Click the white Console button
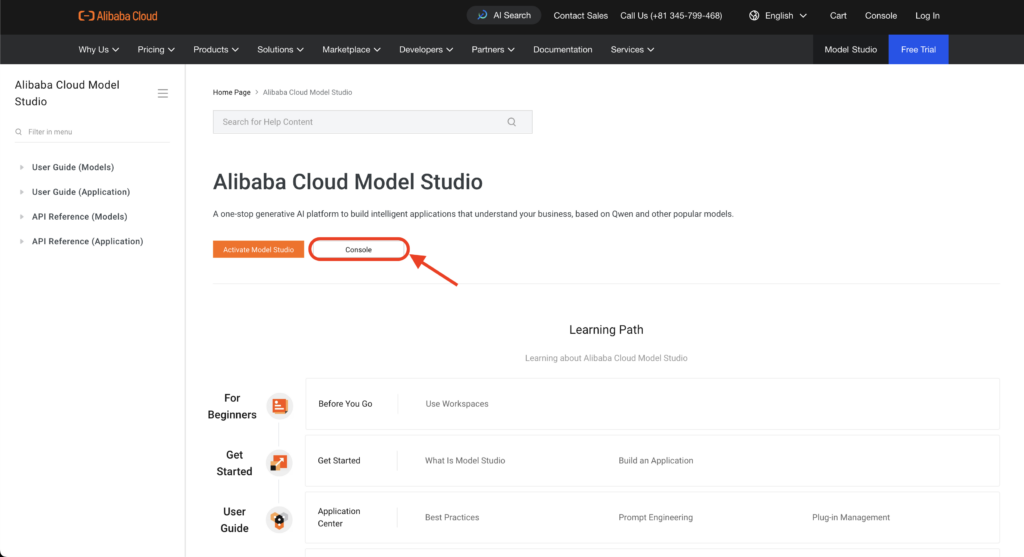 359,249
